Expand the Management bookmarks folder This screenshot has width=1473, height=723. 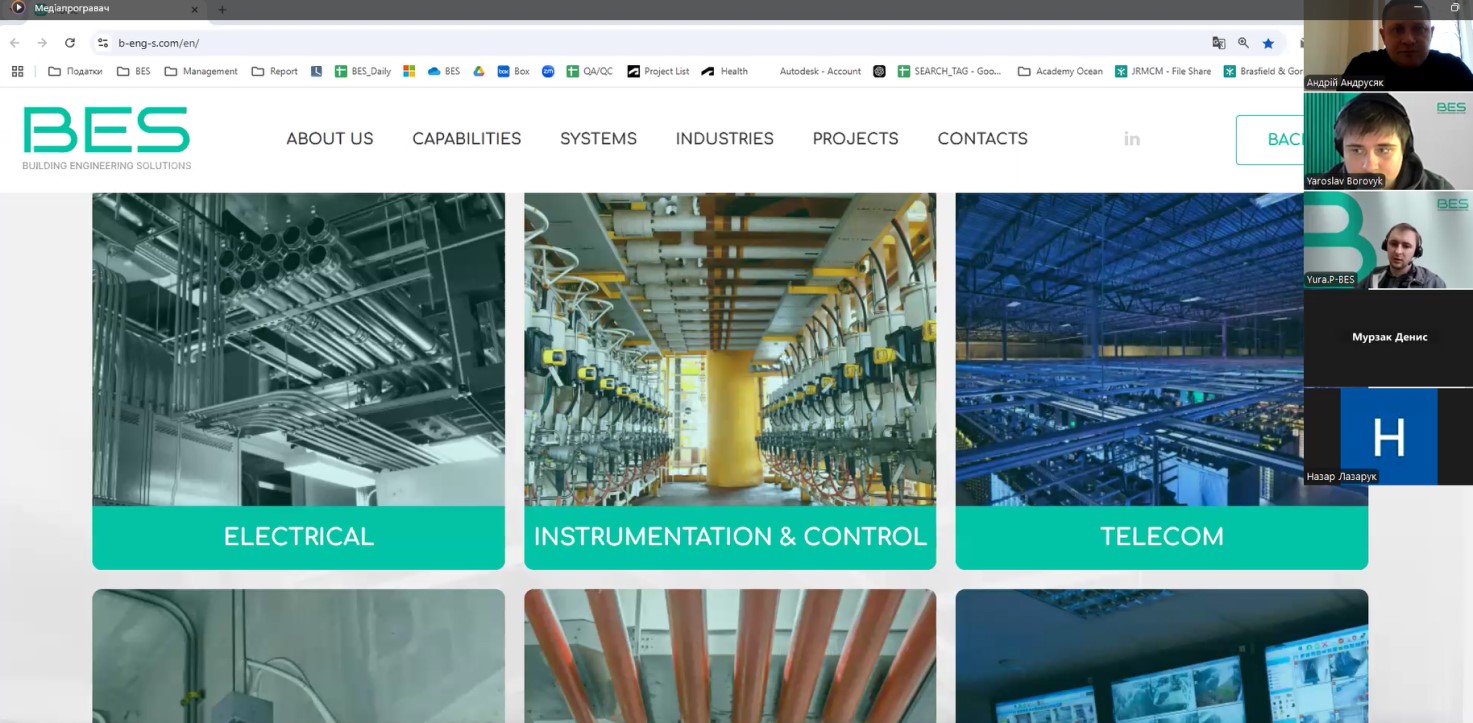[x=201, y=71]
